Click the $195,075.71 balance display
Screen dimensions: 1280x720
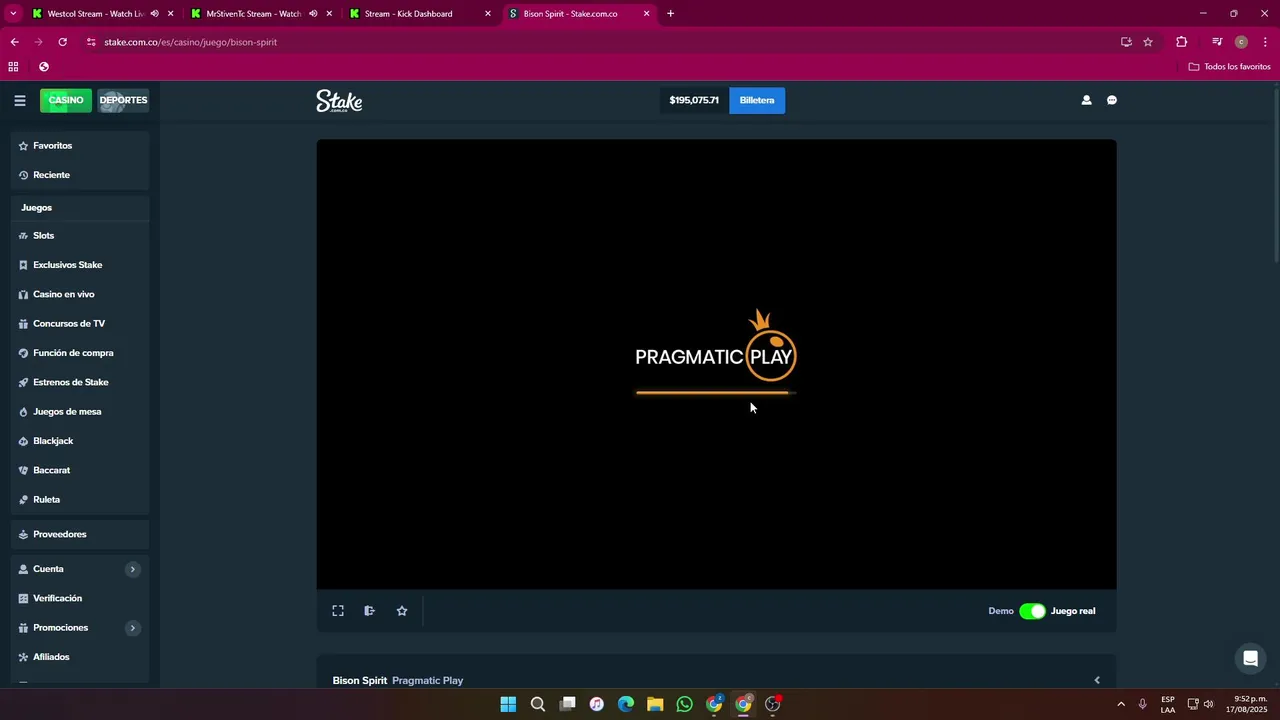pyautogui.click(x=694, y=100)
